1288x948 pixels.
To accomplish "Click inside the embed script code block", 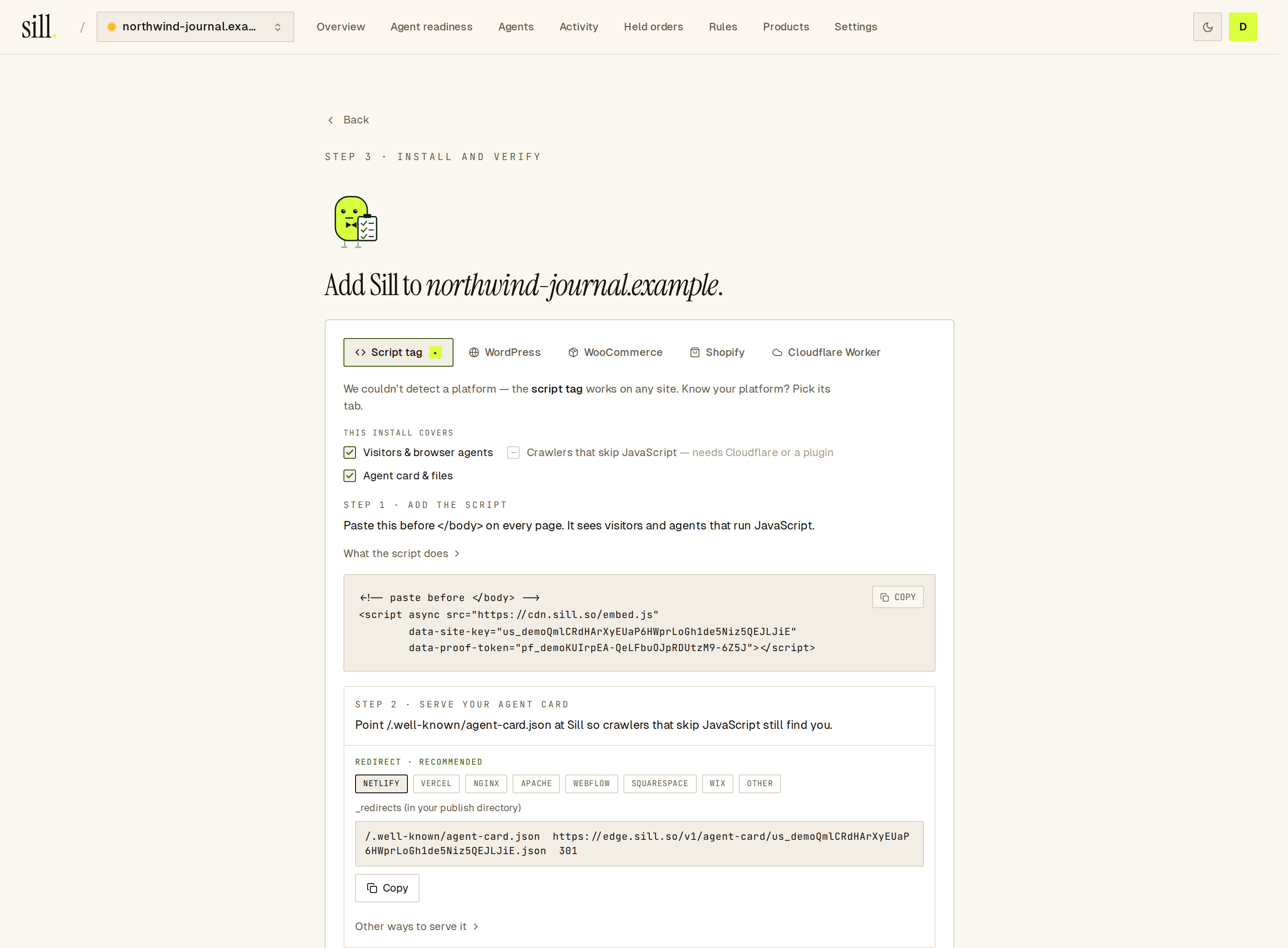I will pos(640,622).
